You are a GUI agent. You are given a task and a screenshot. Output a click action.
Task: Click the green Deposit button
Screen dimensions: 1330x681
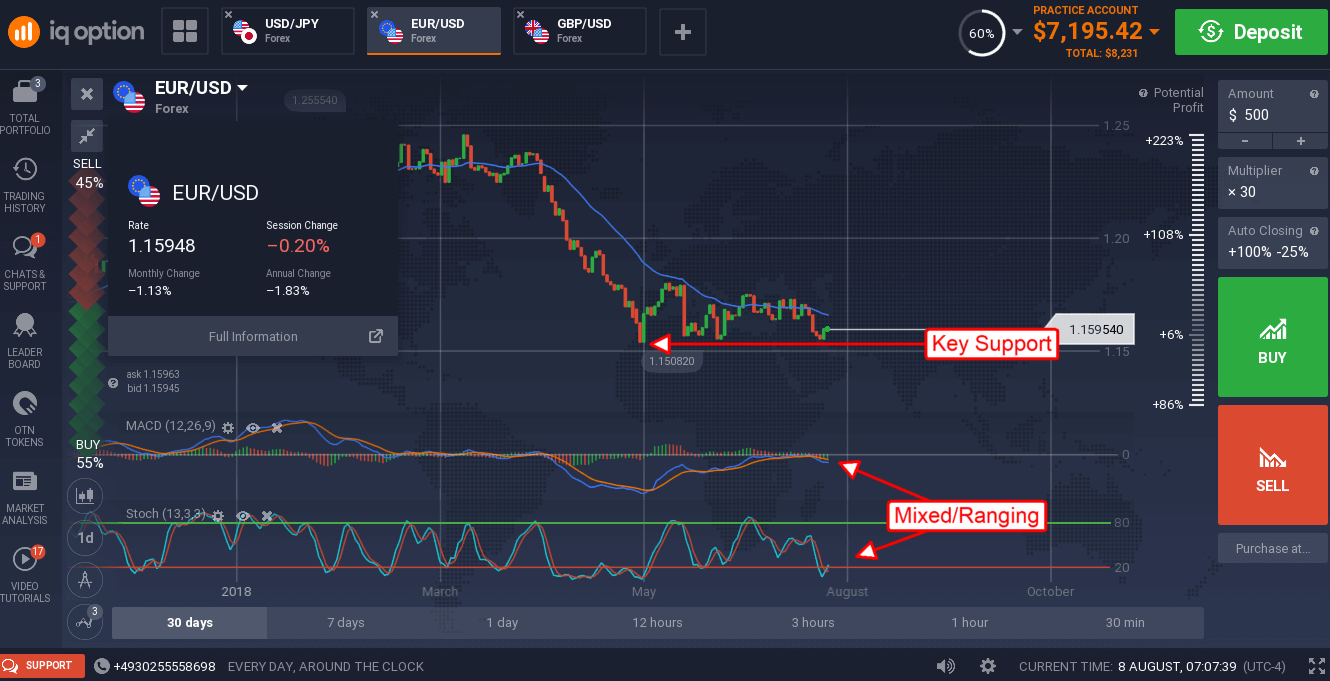[1252, 32]
